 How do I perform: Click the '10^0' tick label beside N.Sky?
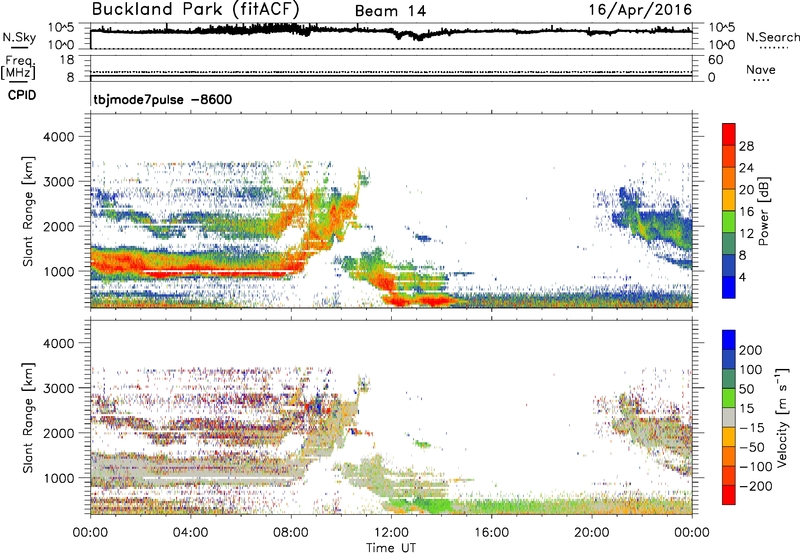(x=61, y=45)
